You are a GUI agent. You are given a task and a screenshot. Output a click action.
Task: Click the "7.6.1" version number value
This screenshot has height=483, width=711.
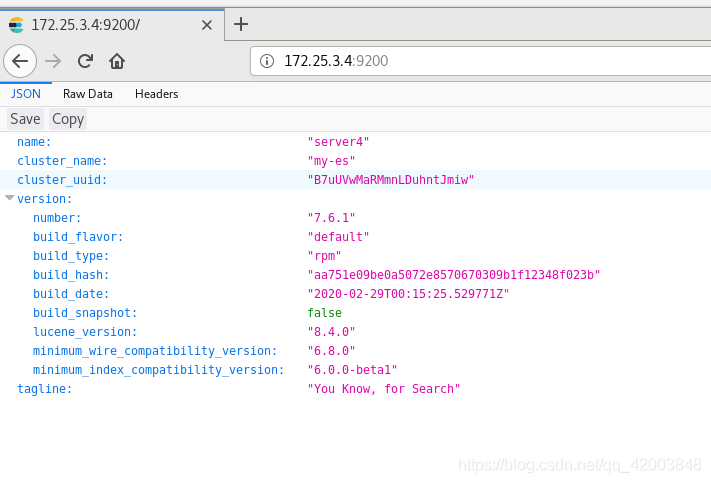tap(331, 218)
